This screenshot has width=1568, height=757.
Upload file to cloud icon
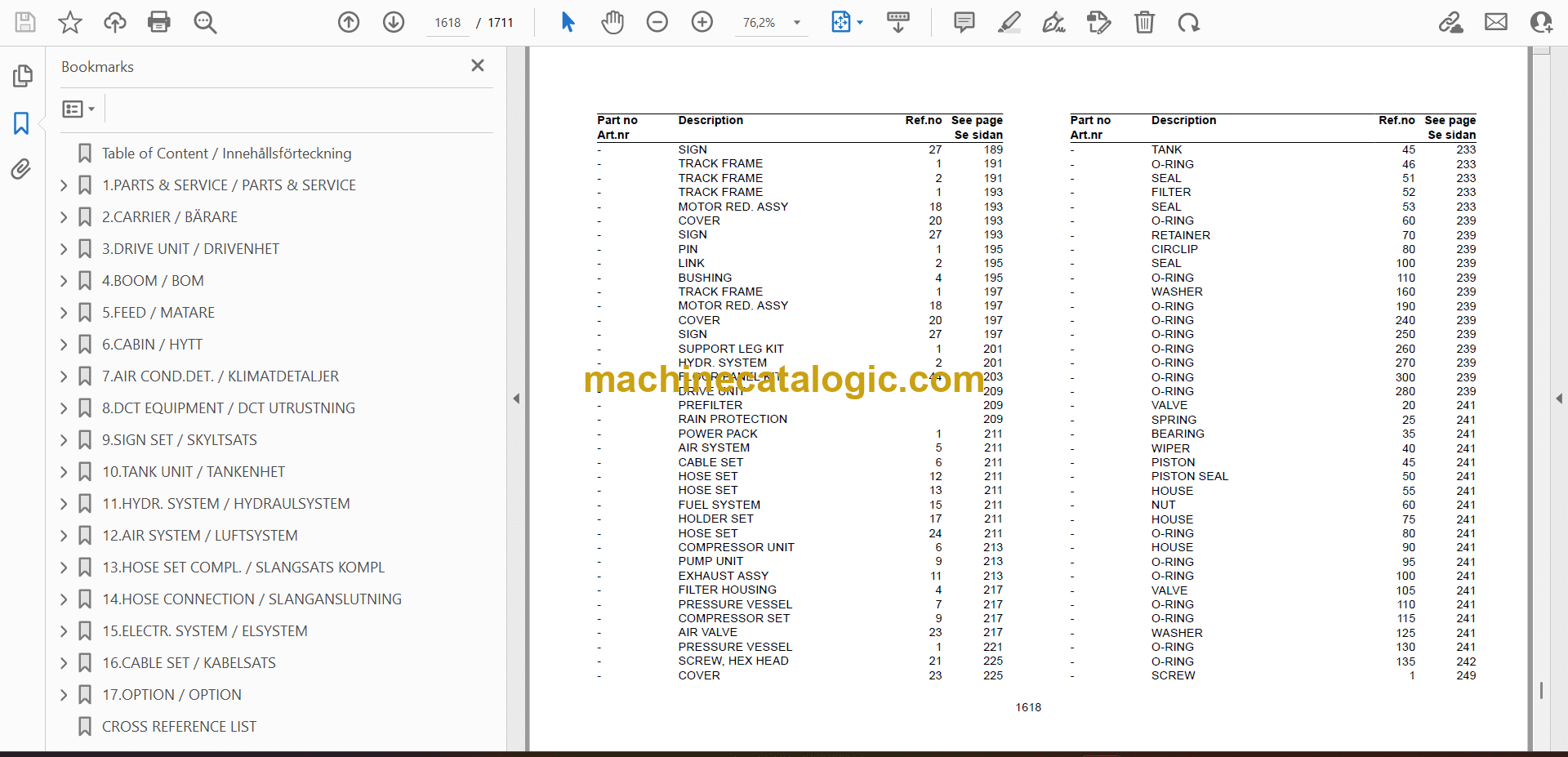pos(115,22)
